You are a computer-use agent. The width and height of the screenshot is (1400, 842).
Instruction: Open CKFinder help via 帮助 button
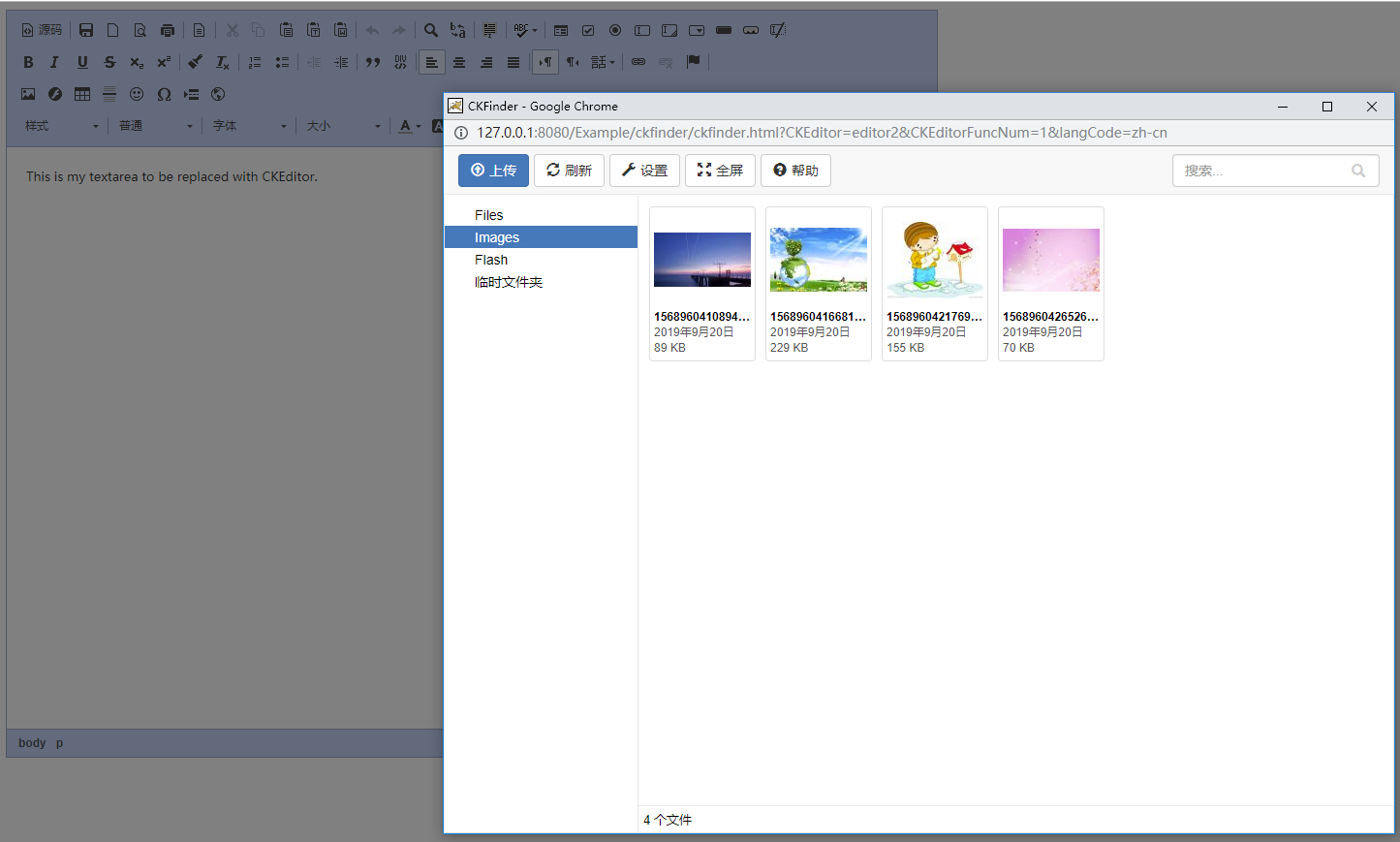tap(794, 170)
